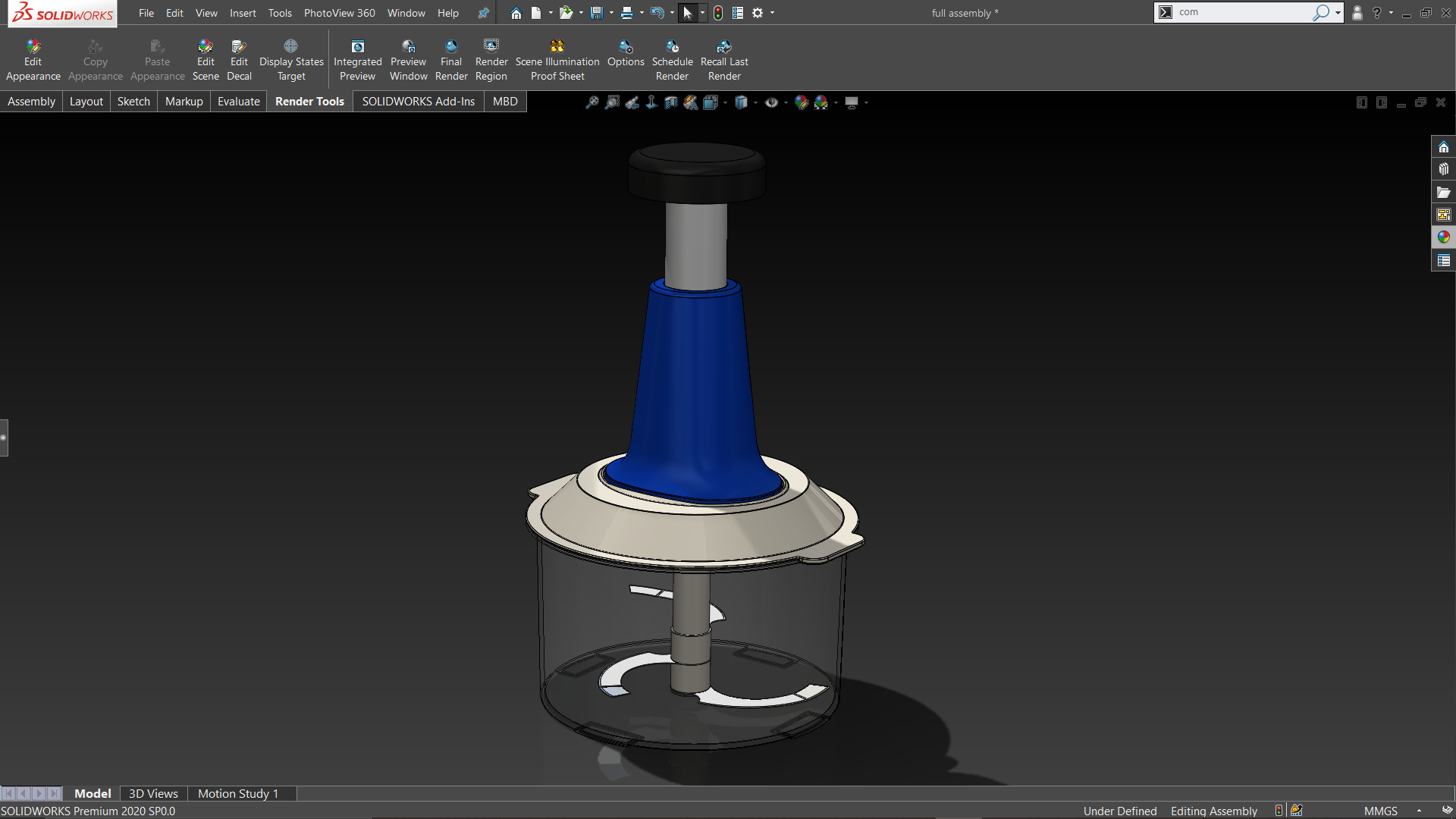
Task: Click the command search input field
Action: 1242,12
